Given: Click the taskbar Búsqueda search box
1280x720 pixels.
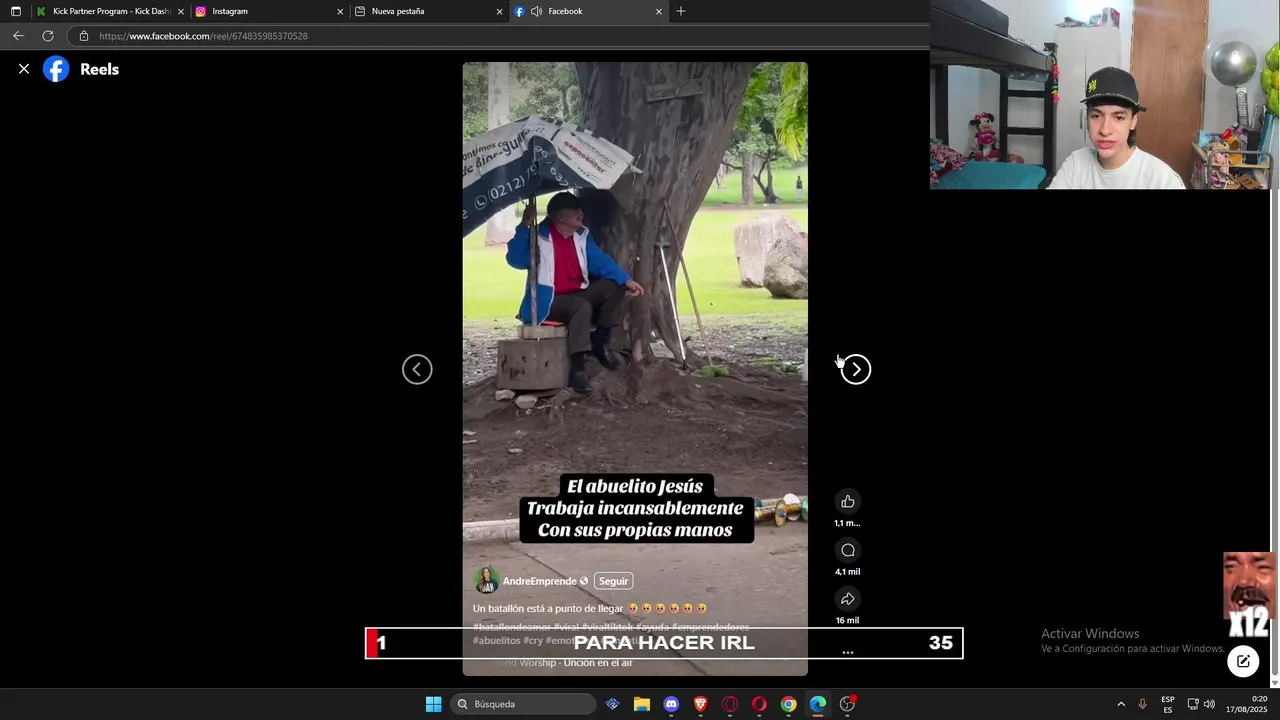Looking at the screenshot, I should pos(523,704).
